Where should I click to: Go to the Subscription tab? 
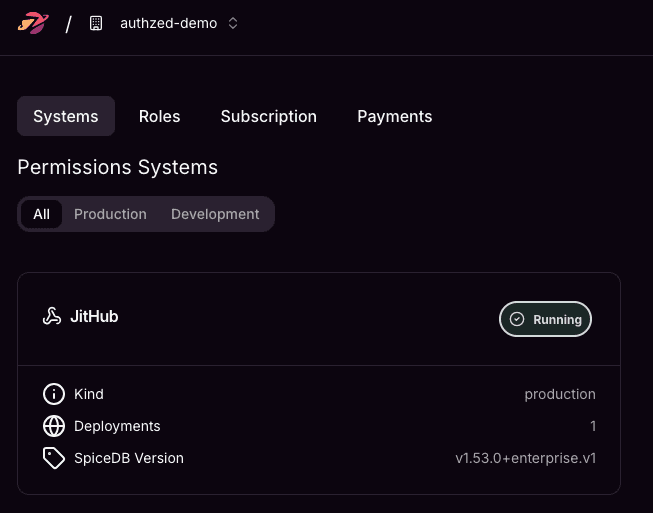point(269,116)
